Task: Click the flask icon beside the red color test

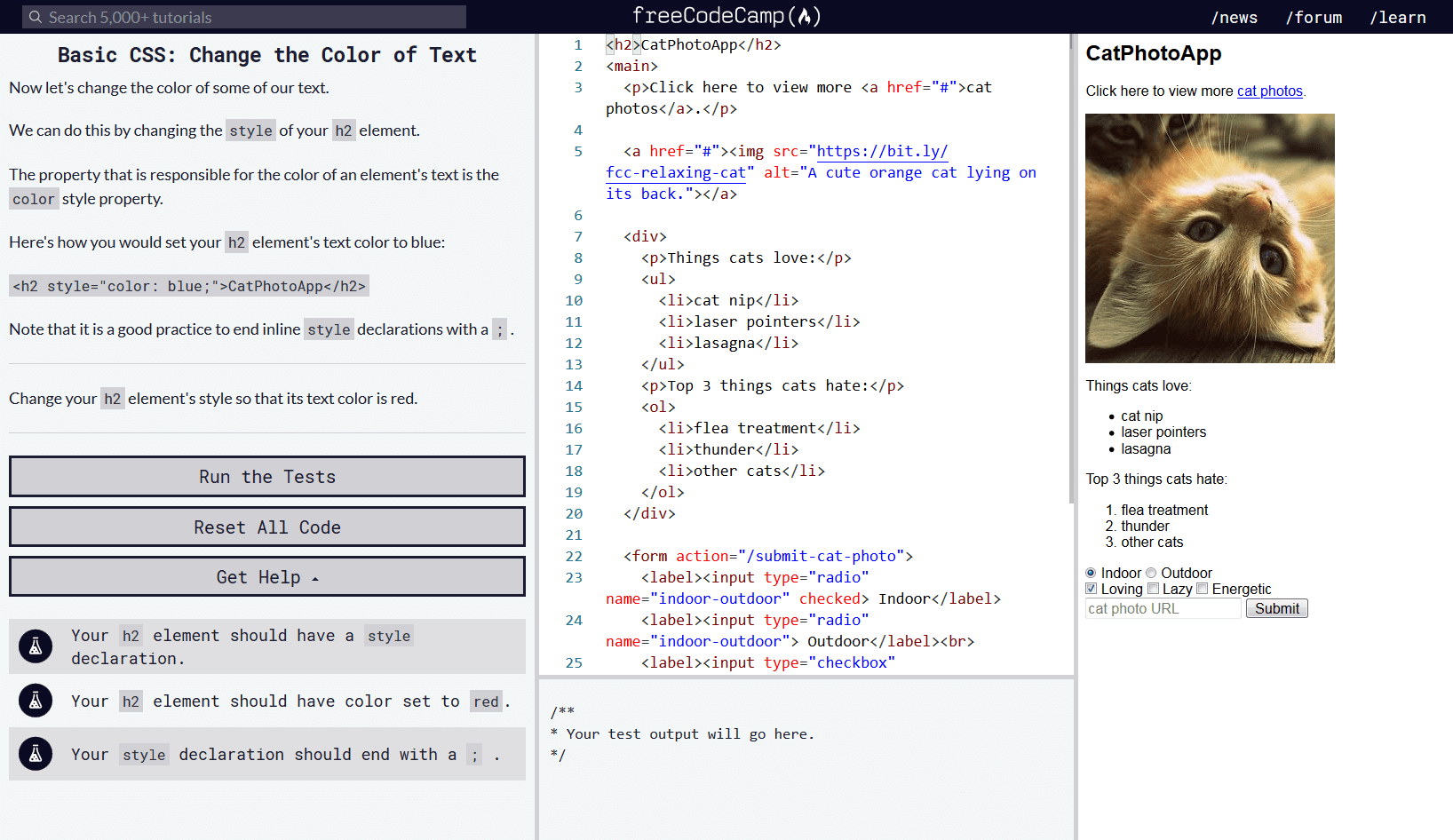Action: click(36, 701)
